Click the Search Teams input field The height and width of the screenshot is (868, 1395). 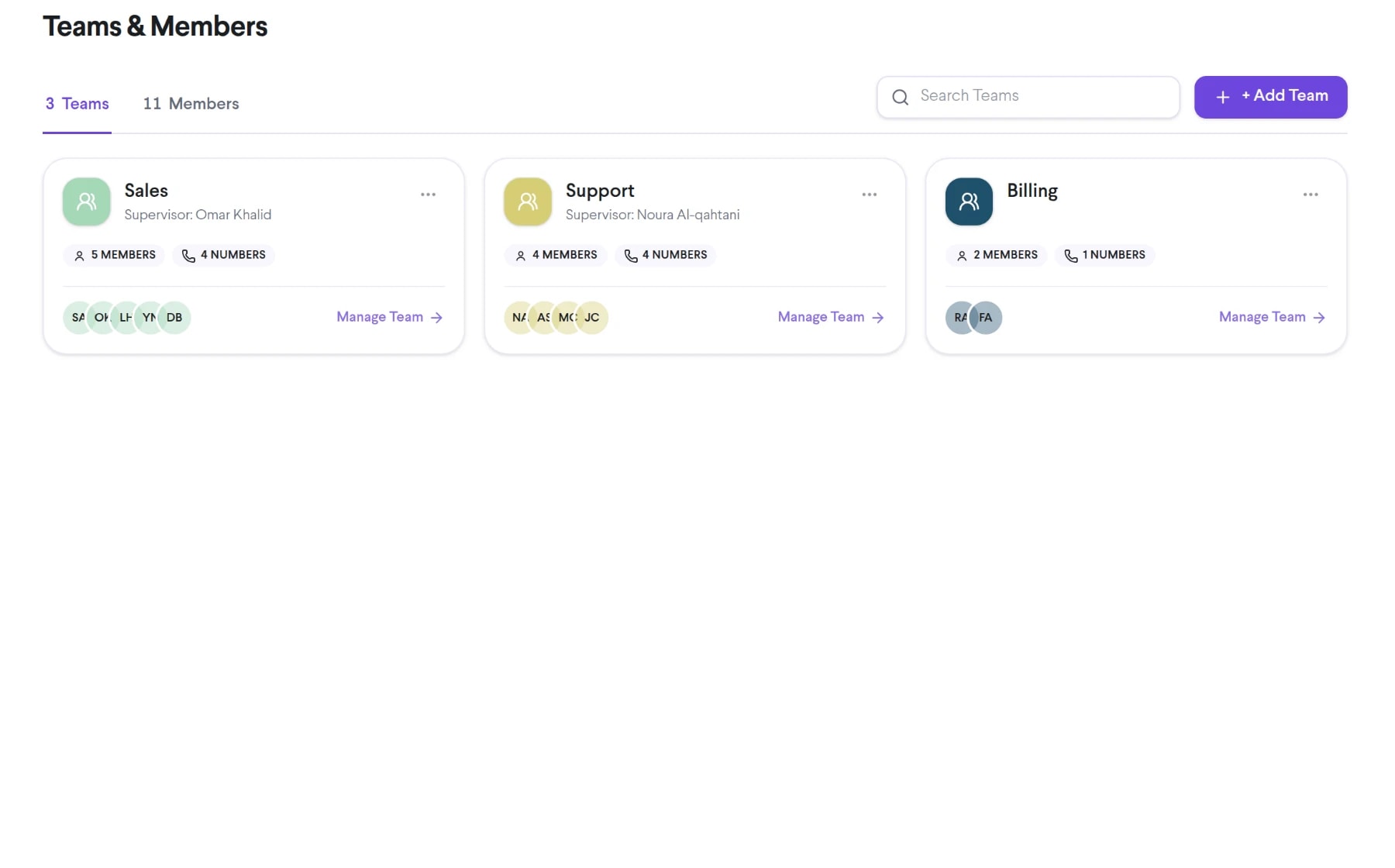coord(1028,97)
